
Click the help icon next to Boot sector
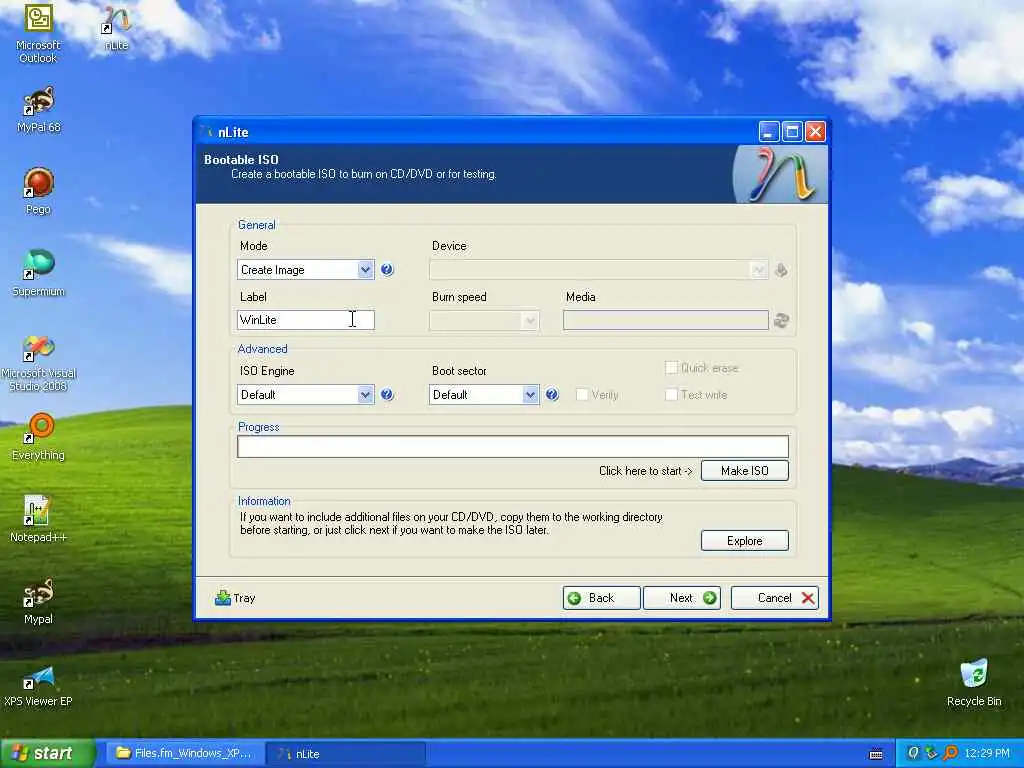552,394
